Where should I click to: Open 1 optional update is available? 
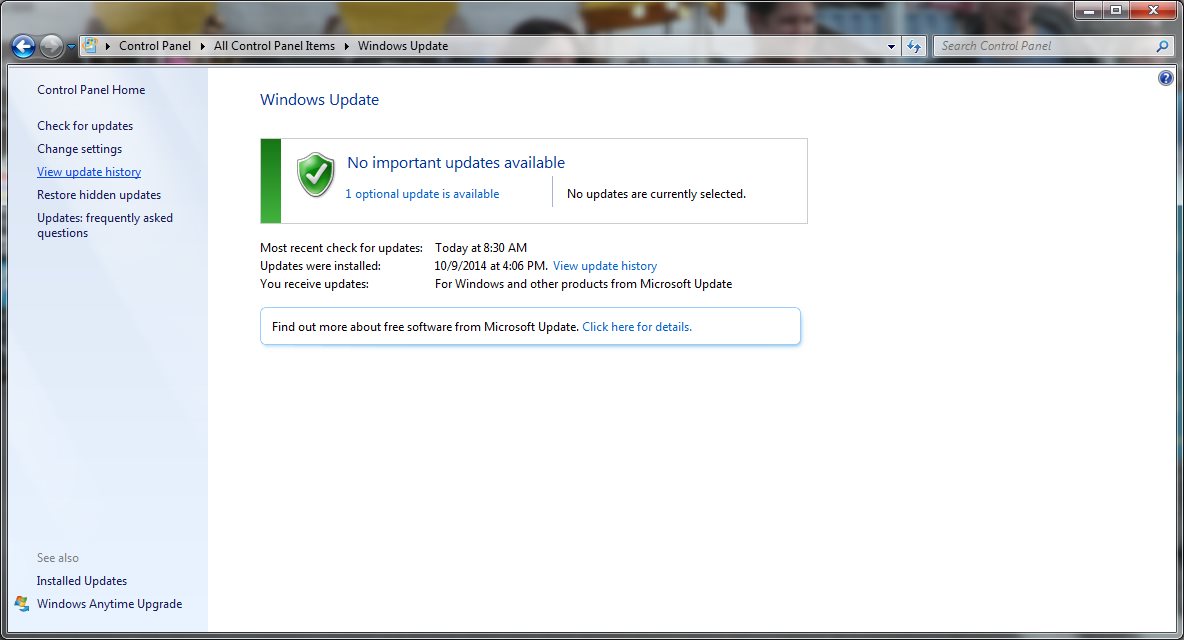click(422, 194)
